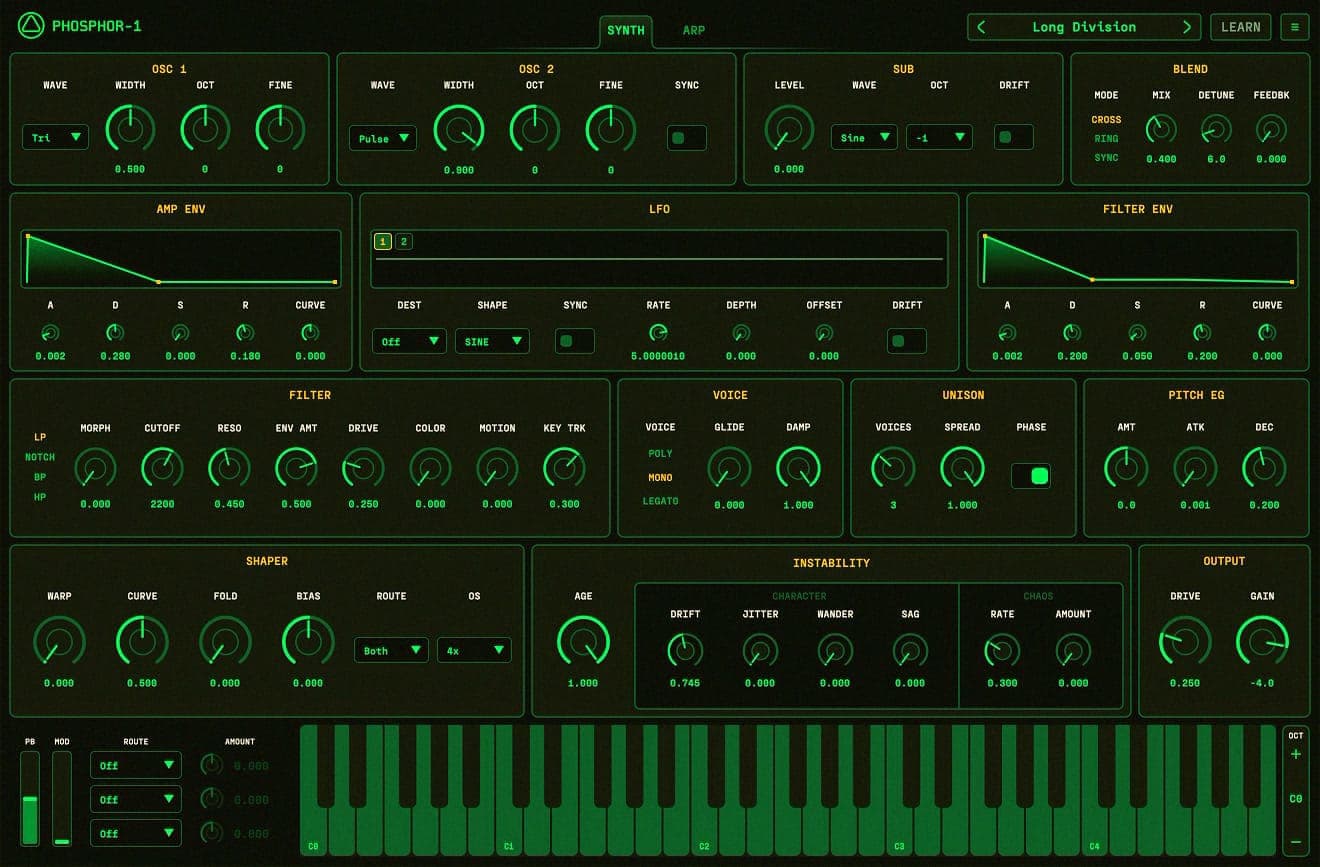The width and height of the screenshot is (1320, 867).
Task: Click the FILTER RESO knob
Action: pyautogui.click(x=229, y=467)
